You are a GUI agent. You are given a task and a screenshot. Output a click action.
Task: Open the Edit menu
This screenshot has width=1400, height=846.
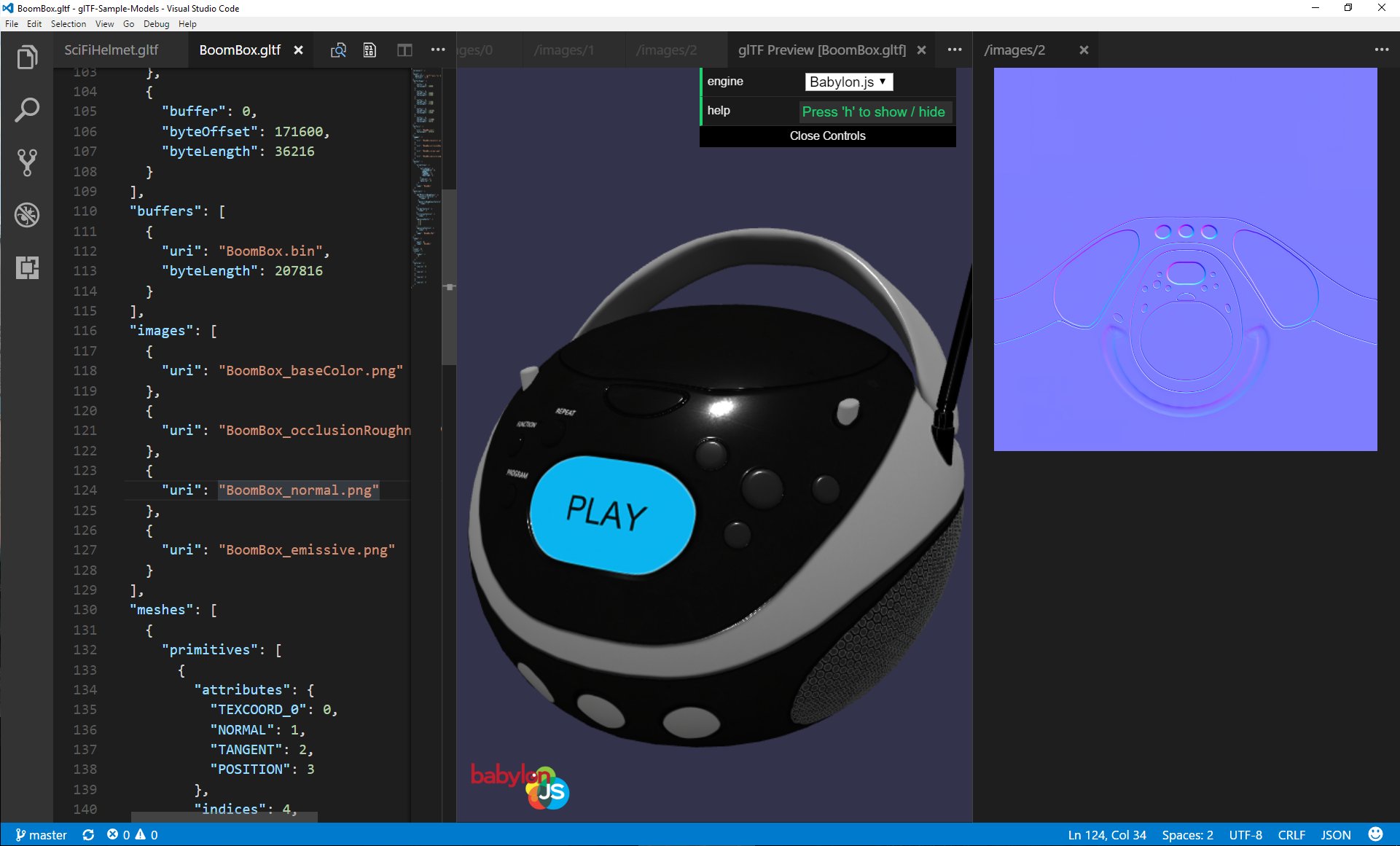coord(34,24)
